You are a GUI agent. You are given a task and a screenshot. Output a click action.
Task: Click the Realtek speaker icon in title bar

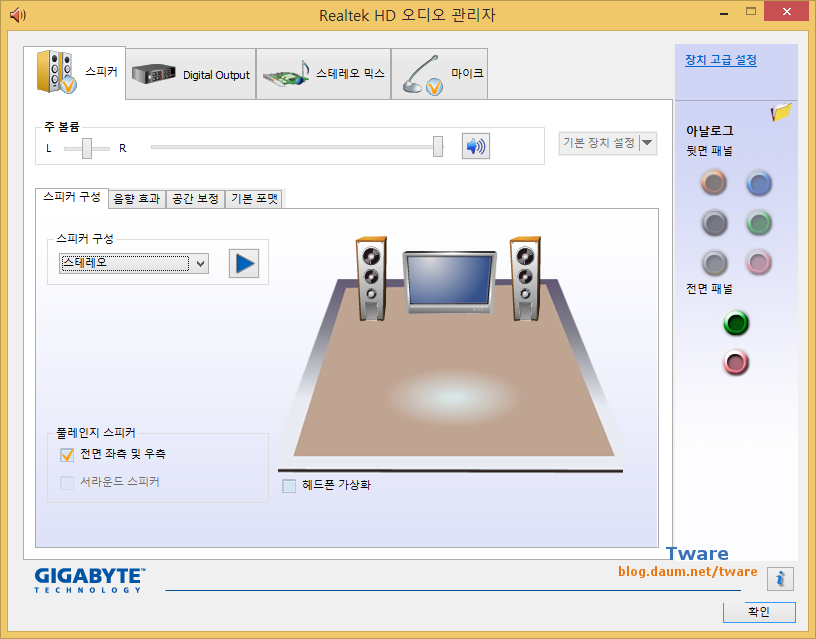[x=17, y=15]
